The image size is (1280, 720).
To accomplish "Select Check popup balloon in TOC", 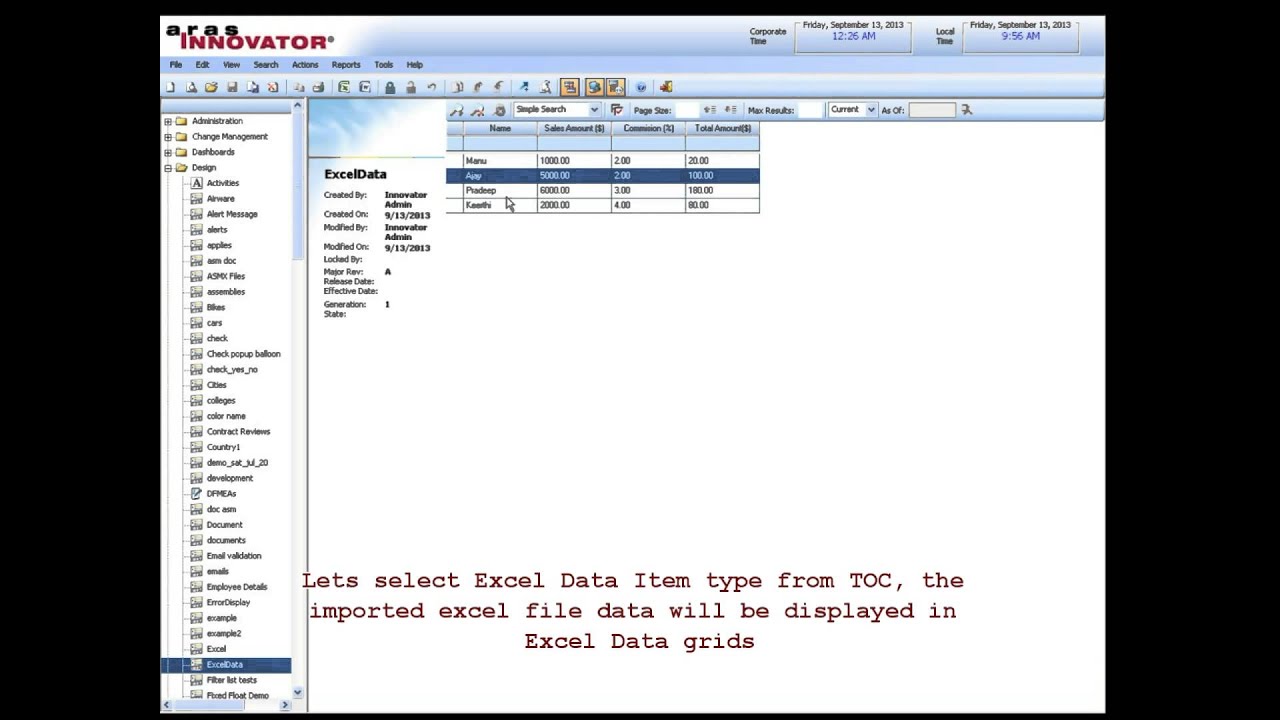I will point(243,354).
